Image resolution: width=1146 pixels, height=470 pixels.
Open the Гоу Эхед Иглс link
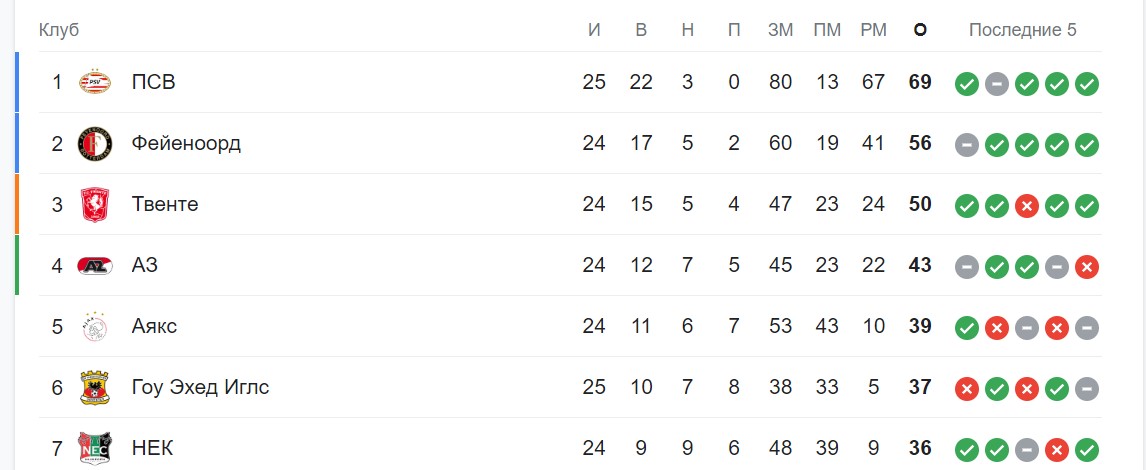[x=200, y=387]
